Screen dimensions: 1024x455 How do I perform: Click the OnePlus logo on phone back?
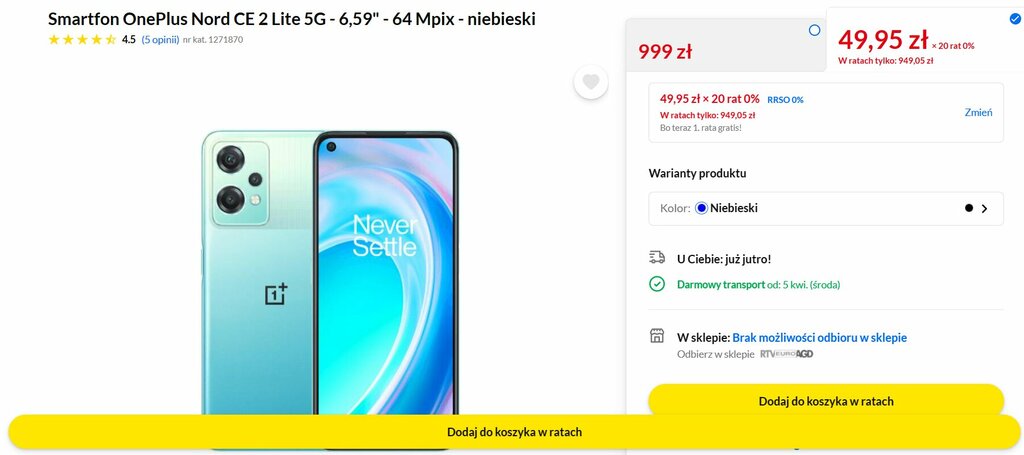coord(276,294)
